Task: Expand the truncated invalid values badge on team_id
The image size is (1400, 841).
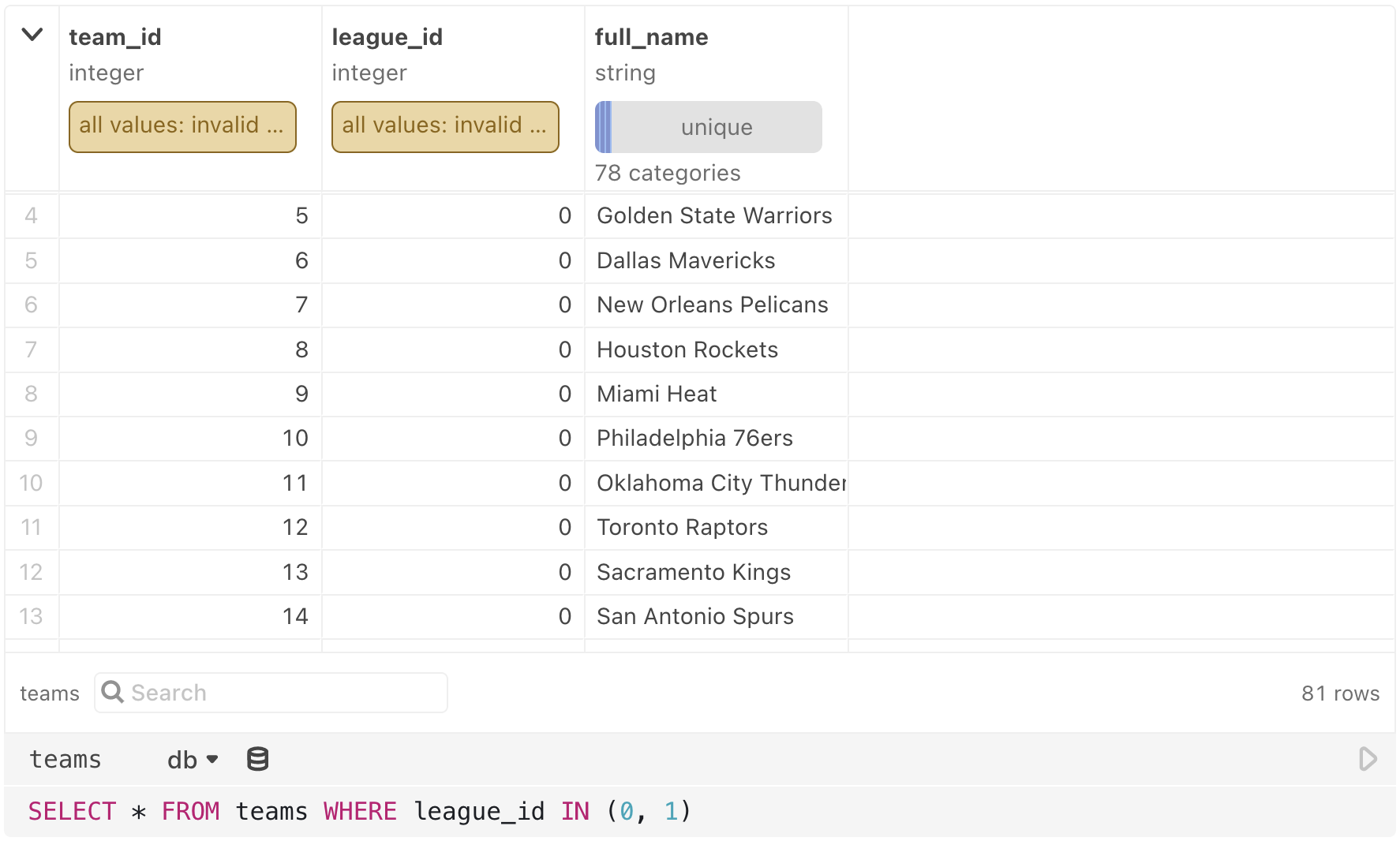Action: click(x=182, y=125)
